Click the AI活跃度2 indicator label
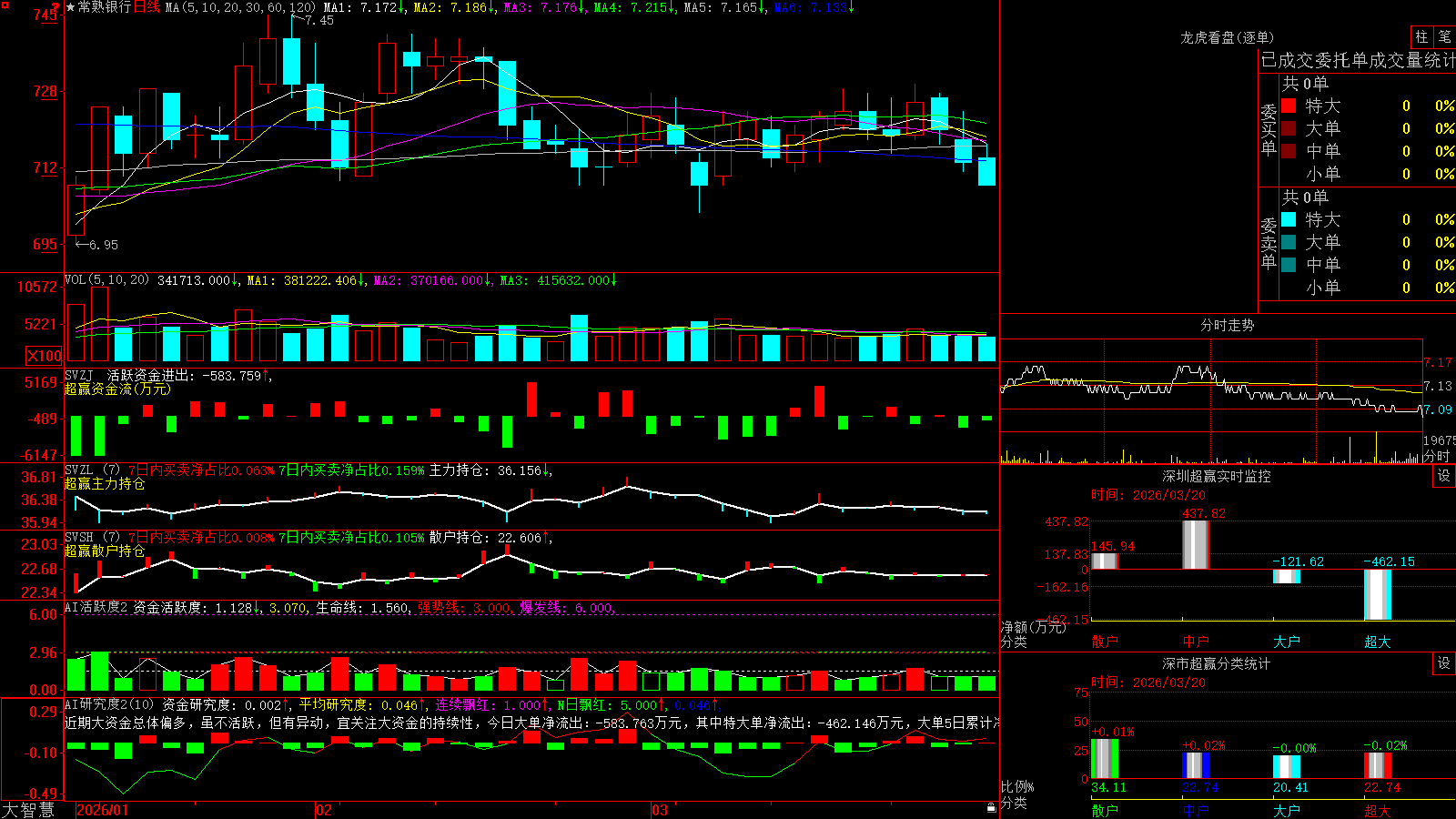The width and height of the screenshot is (1456, 819). [x=96, y=607]
